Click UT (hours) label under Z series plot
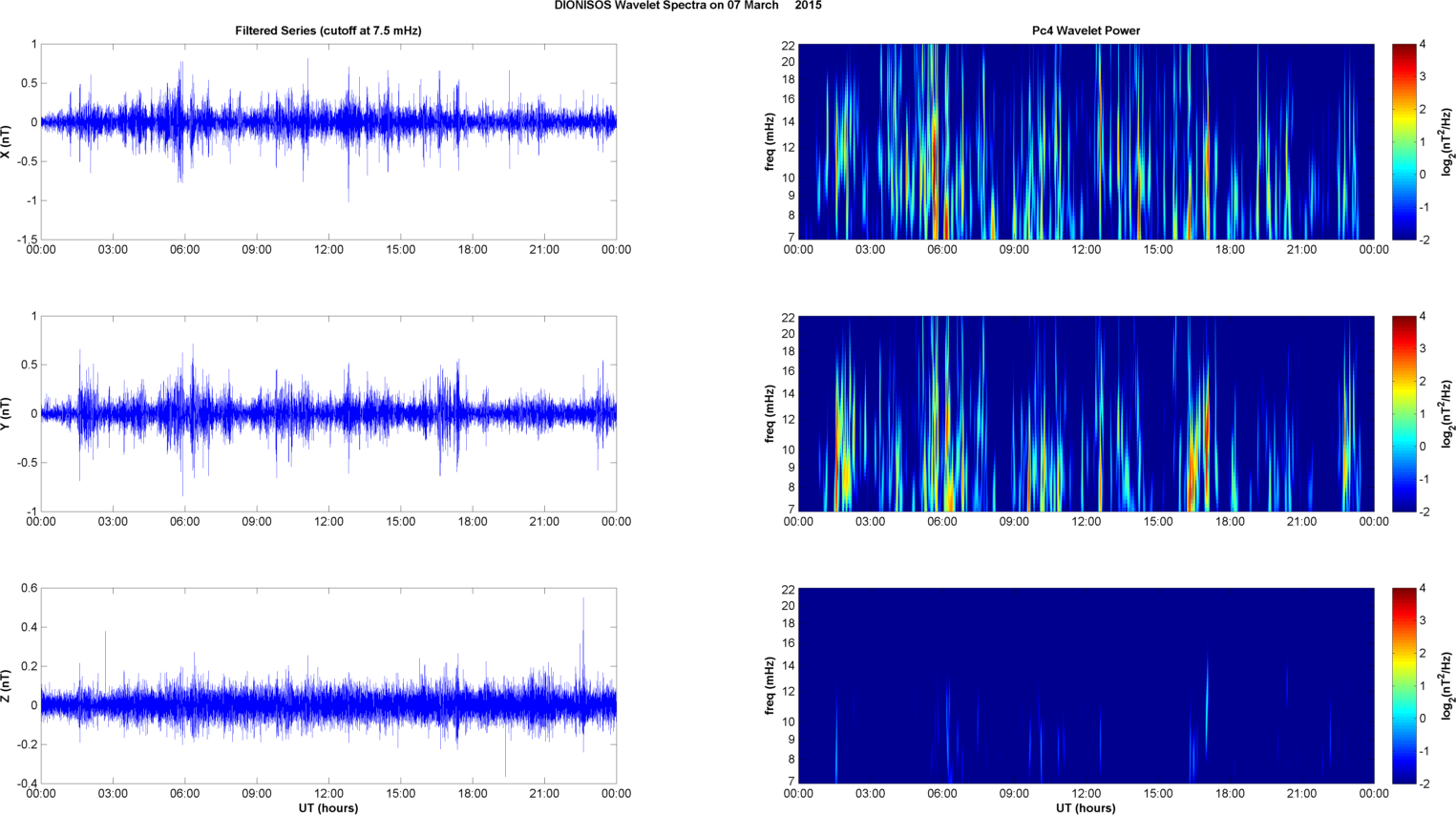 (x=328, y=808)
